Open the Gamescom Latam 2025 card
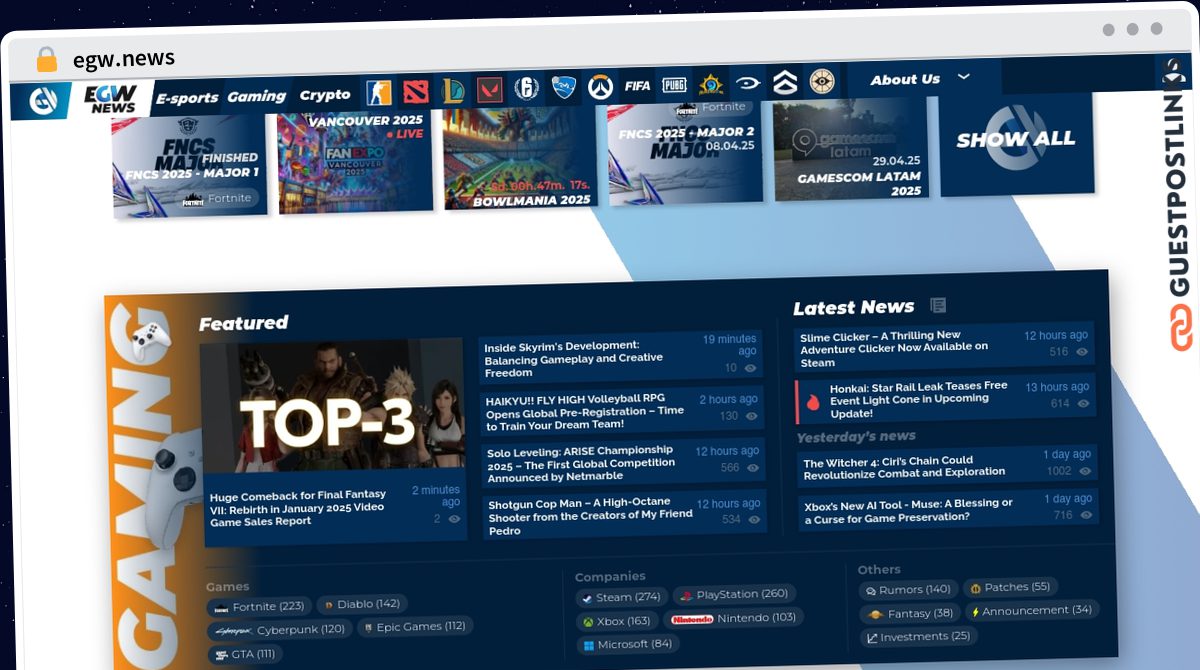The height and width of the screenshot is (670, 1200). pos(850,150)
